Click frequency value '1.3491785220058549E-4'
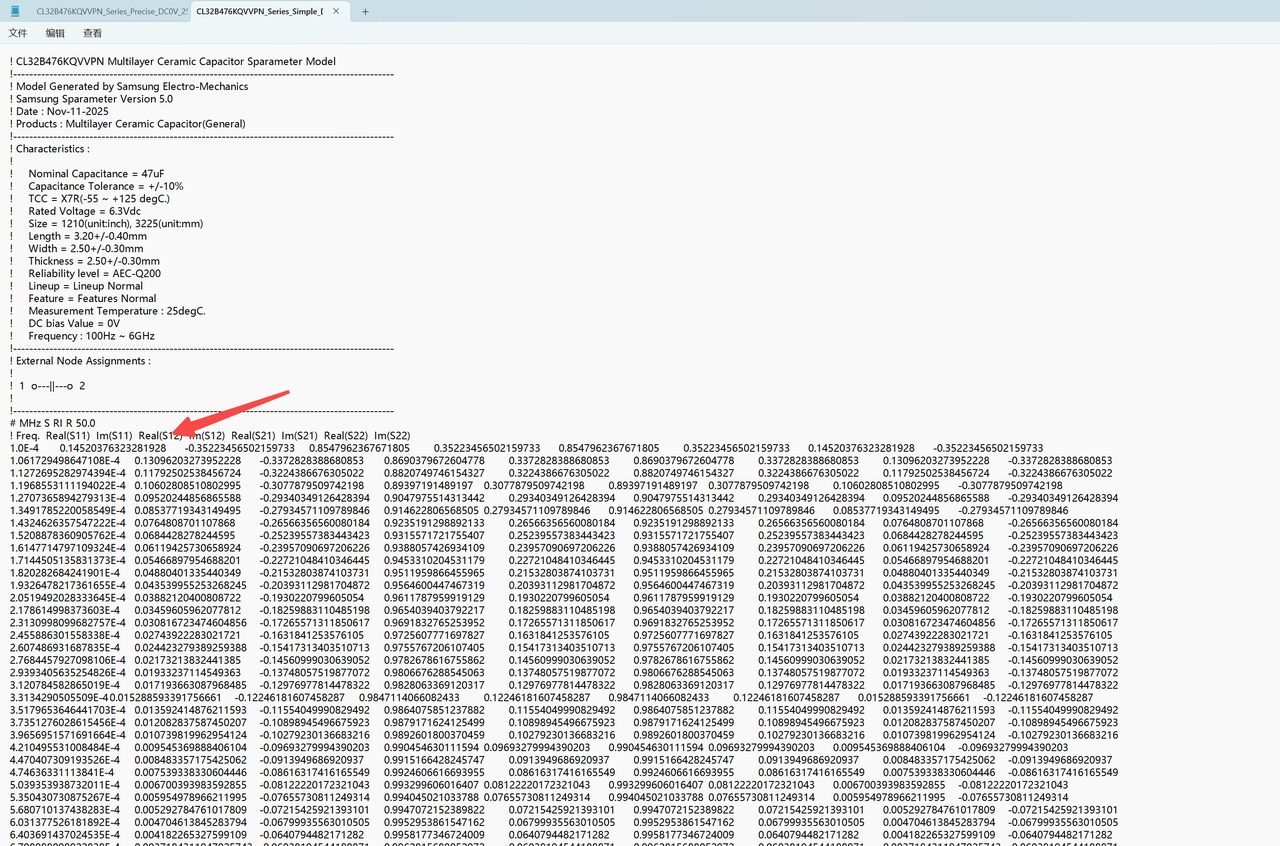1280x846 pixels. (x=69, y=511)
